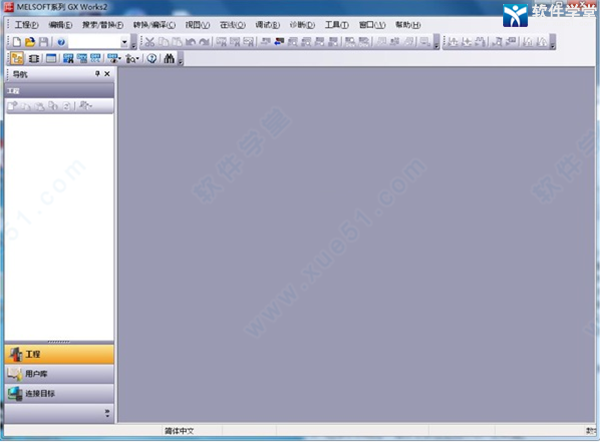Click the New Project icon
This screenshot has height=442, width=600.
(18, 42)
